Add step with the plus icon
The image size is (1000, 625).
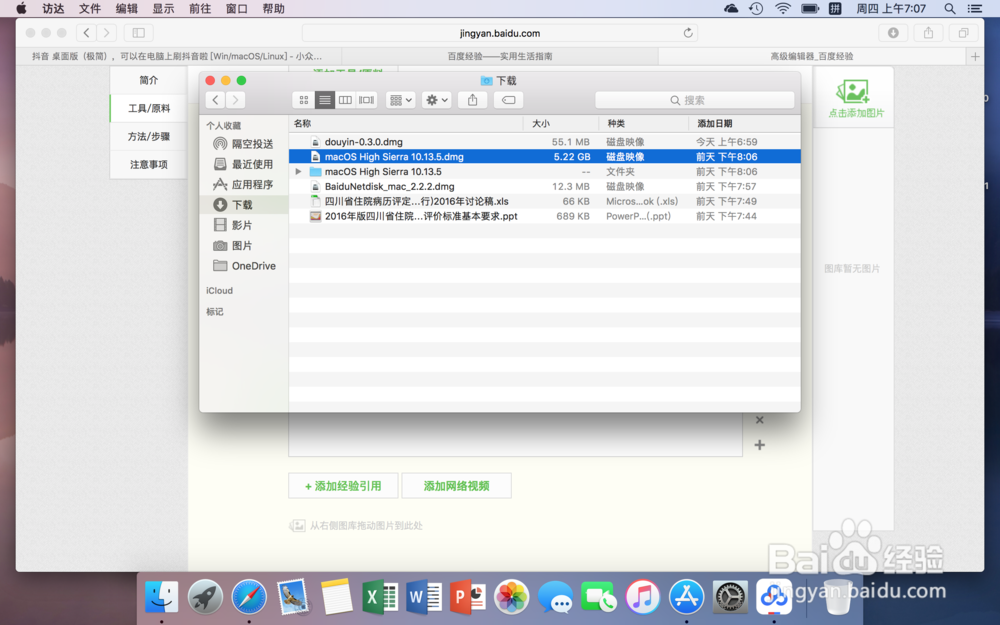(x=760, y=445)
